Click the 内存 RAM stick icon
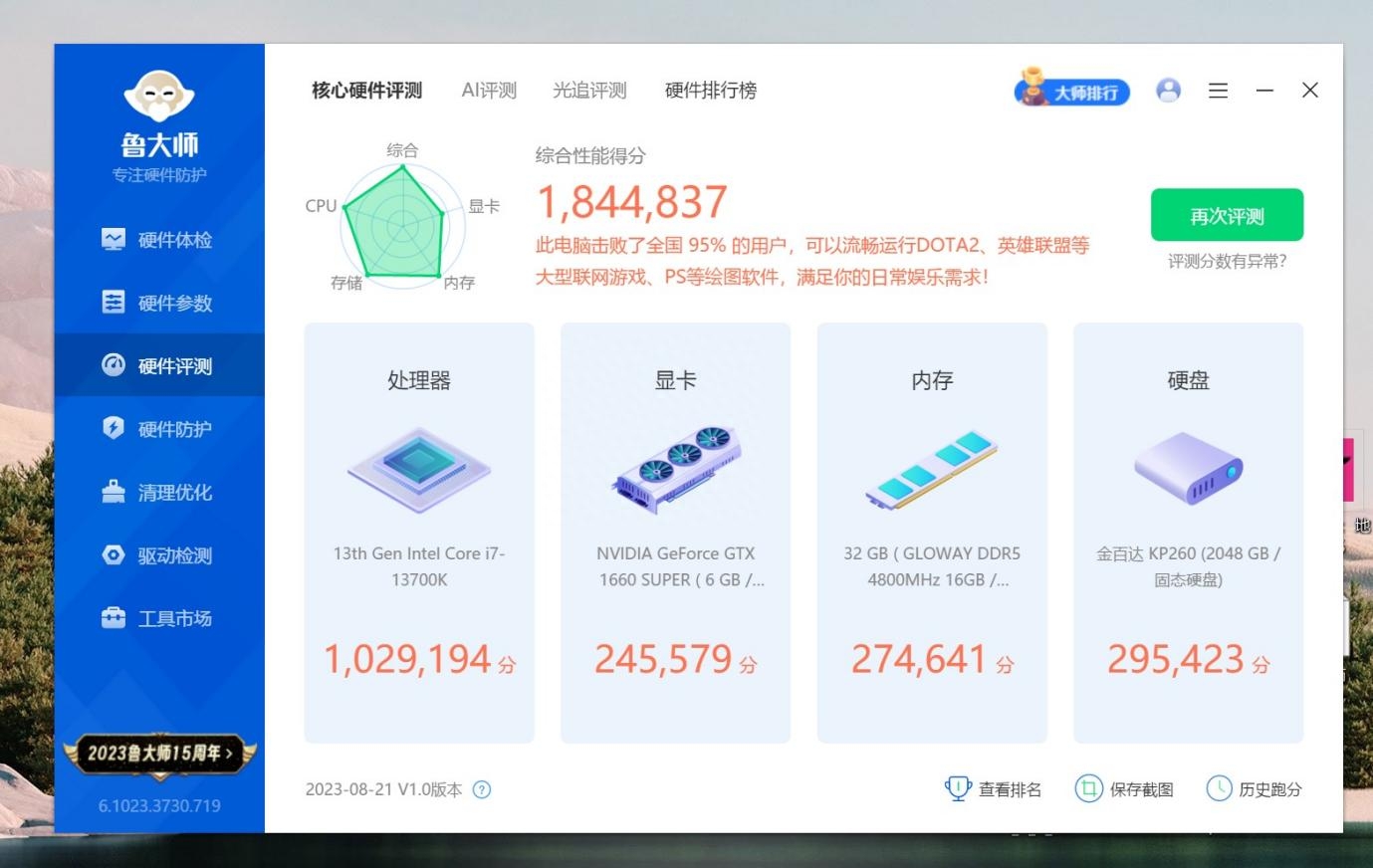 click(x=932, y=470)
